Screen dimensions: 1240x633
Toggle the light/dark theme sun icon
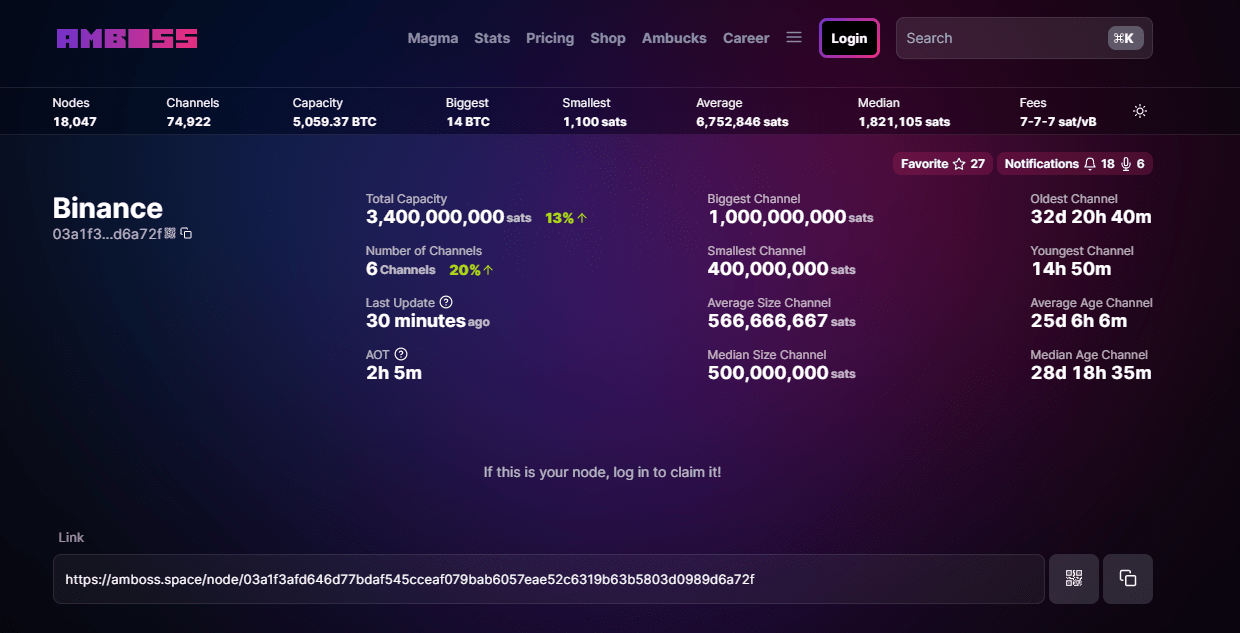[x=1140, y=111]
